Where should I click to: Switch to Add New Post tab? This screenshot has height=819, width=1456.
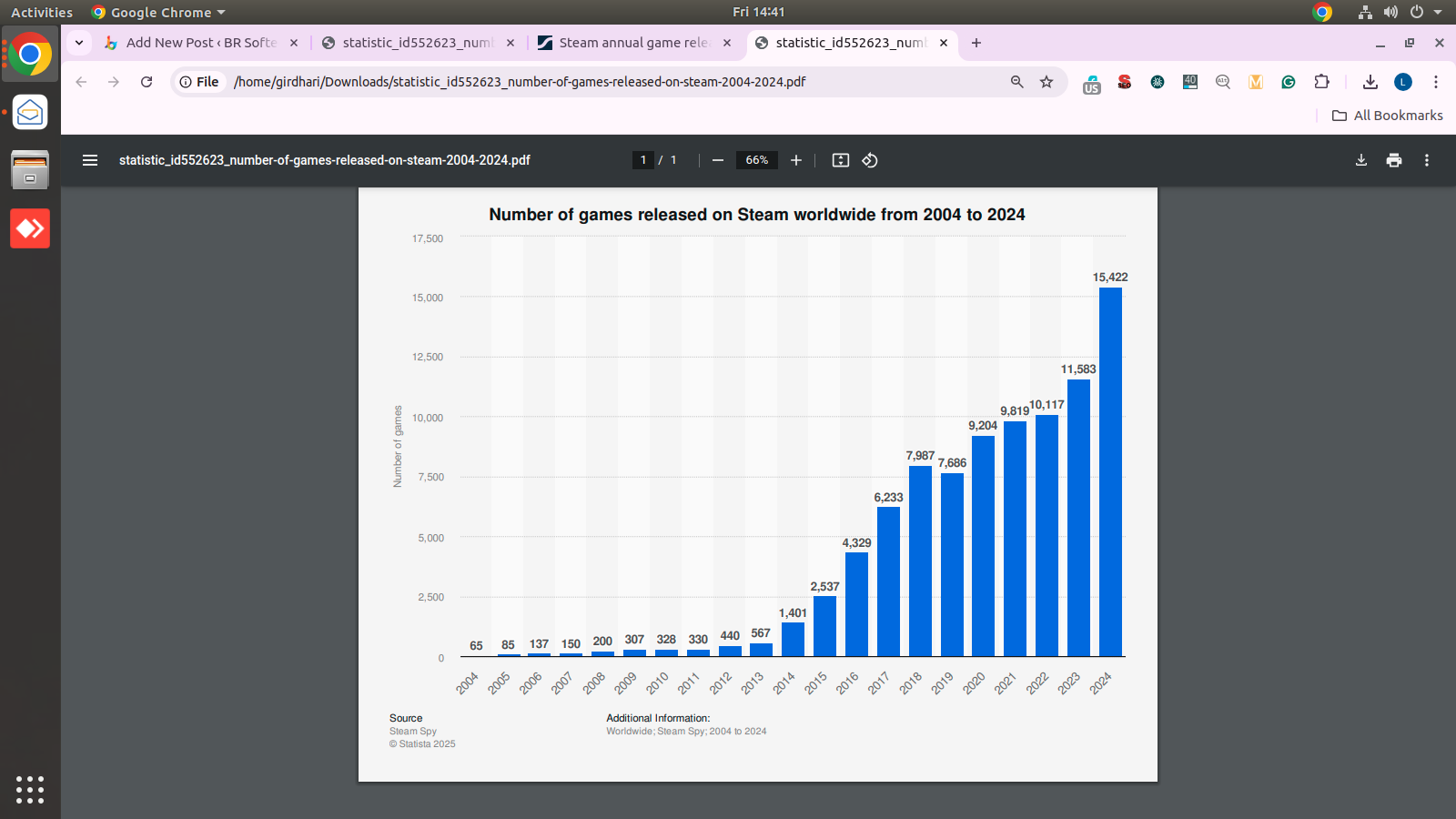200,43
